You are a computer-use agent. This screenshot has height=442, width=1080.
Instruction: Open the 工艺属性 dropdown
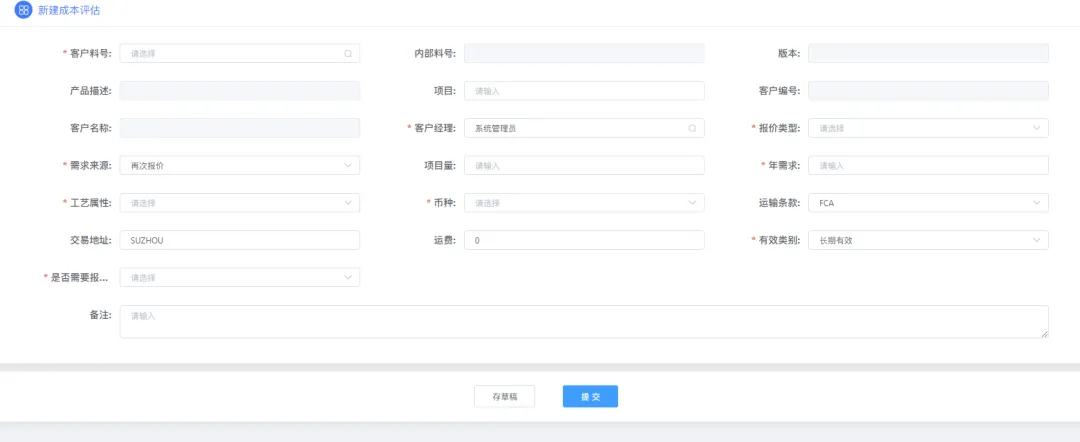pos(240,202)
